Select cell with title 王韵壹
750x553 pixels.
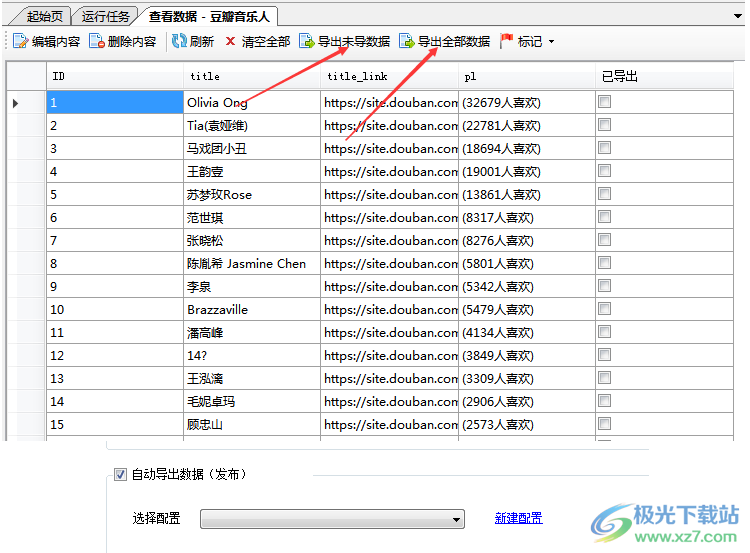click(252, 171)
